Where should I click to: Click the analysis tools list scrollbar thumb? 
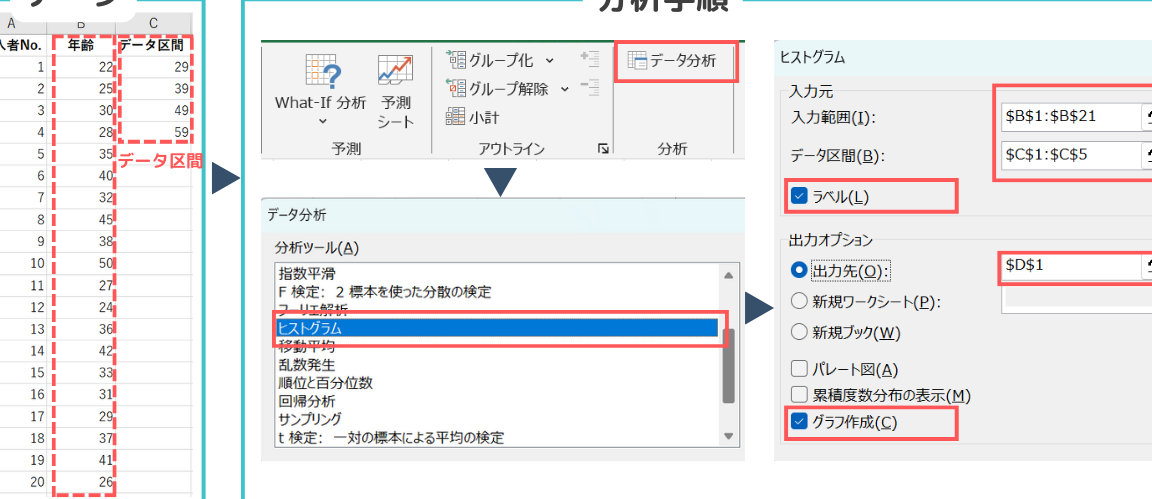728,366
